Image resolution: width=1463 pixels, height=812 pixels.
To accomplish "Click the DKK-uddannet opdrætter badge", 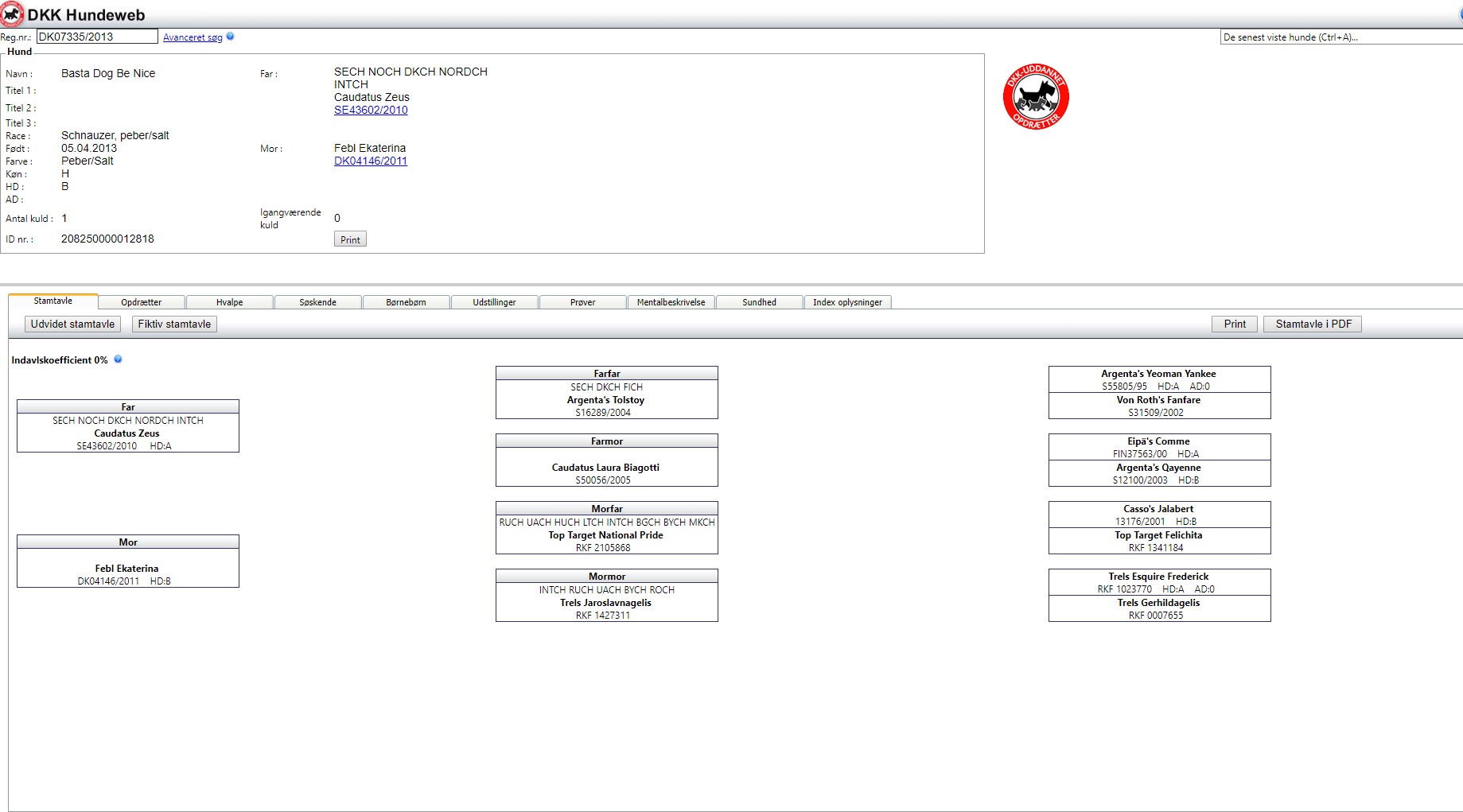I will click(1036, 97).
